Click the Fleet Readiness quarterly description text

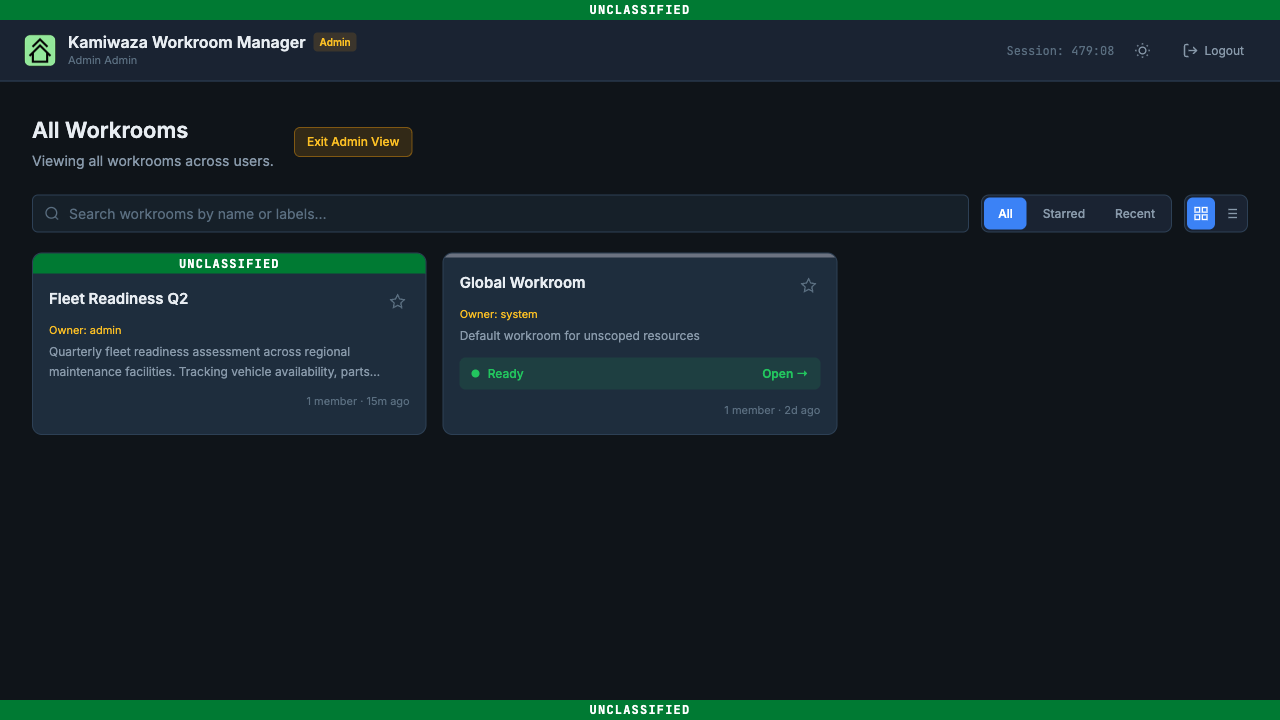pyautogui.click(x=214, y=362)
